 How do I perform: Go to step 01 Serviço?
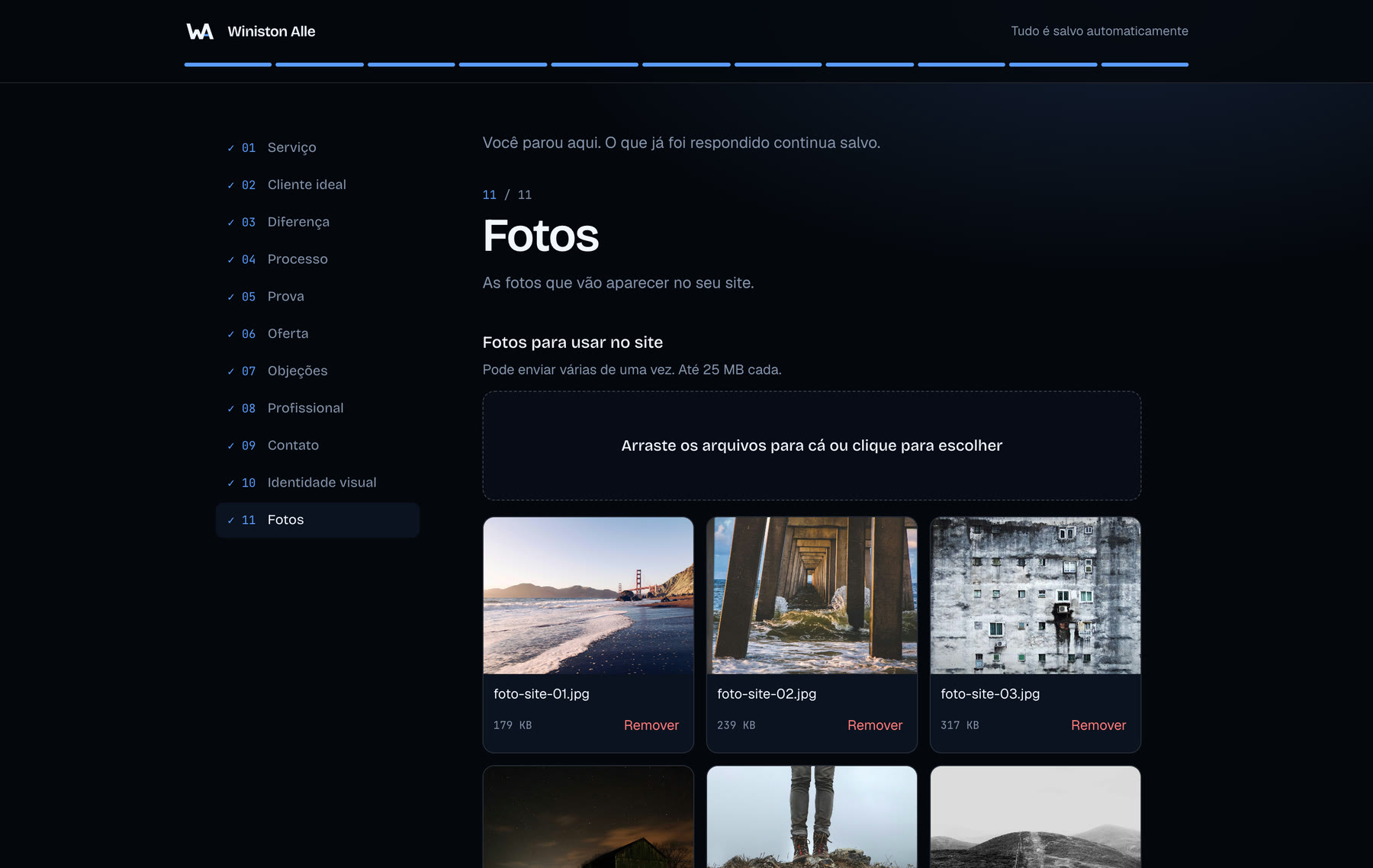pos(317,147)
